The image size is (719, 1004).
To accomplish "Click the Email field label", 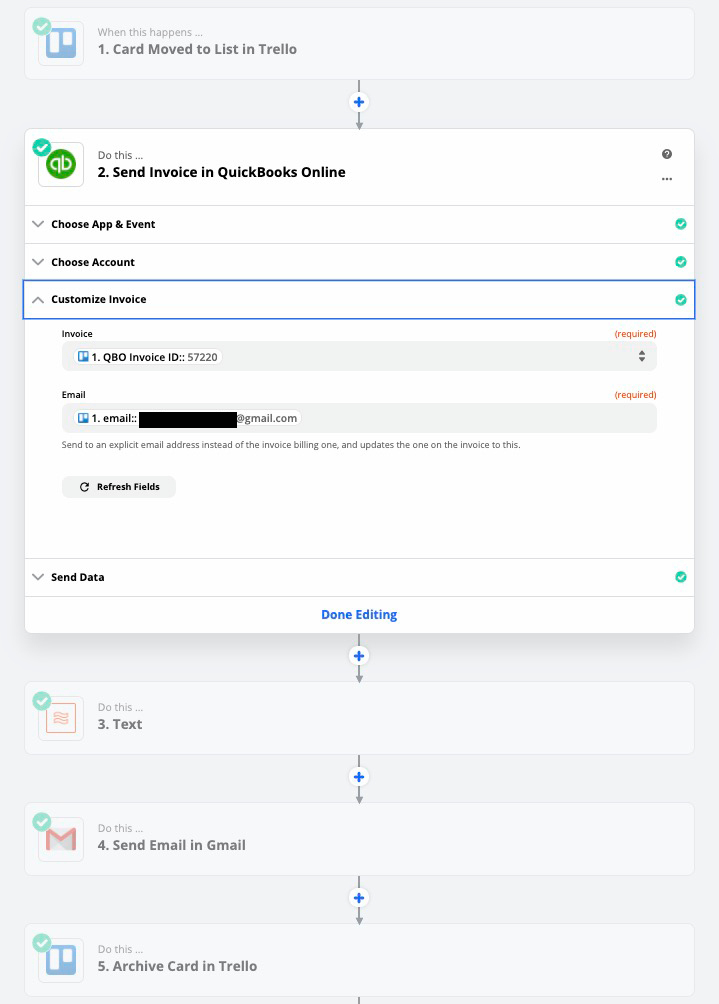I will click(x=74, y=394).
